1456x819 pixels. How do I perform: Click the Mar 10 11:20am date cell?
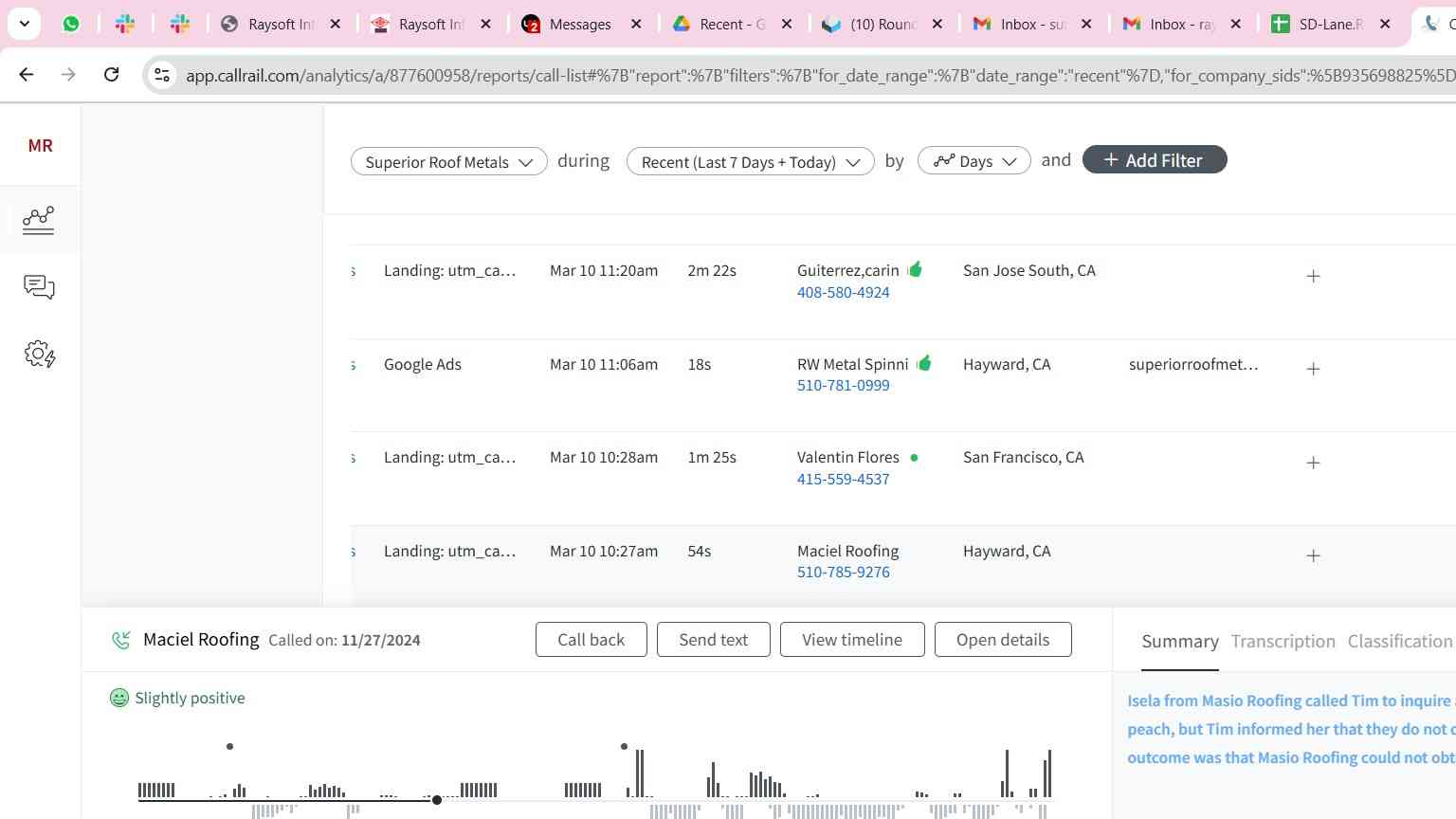(604, 270)
